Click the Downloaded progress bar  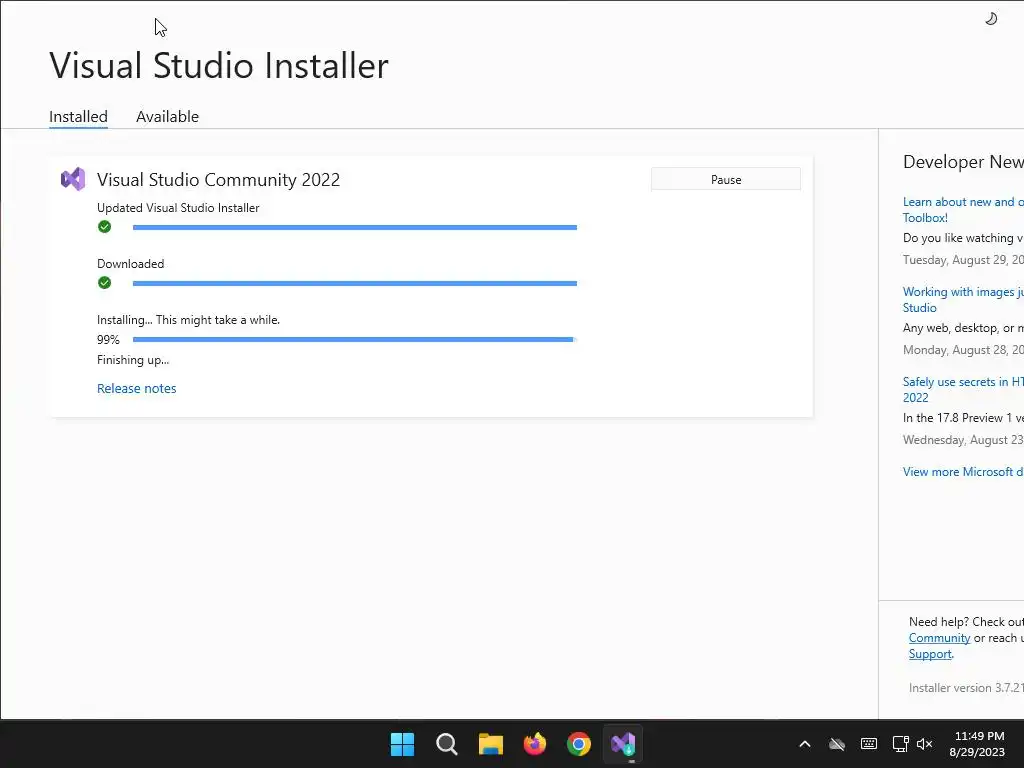355,283
